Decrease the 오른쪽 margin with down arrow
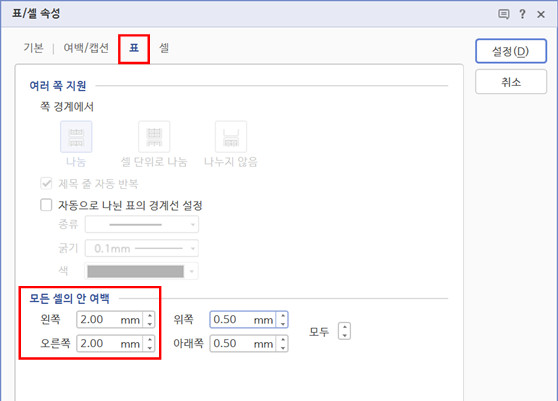 [150, 348]
